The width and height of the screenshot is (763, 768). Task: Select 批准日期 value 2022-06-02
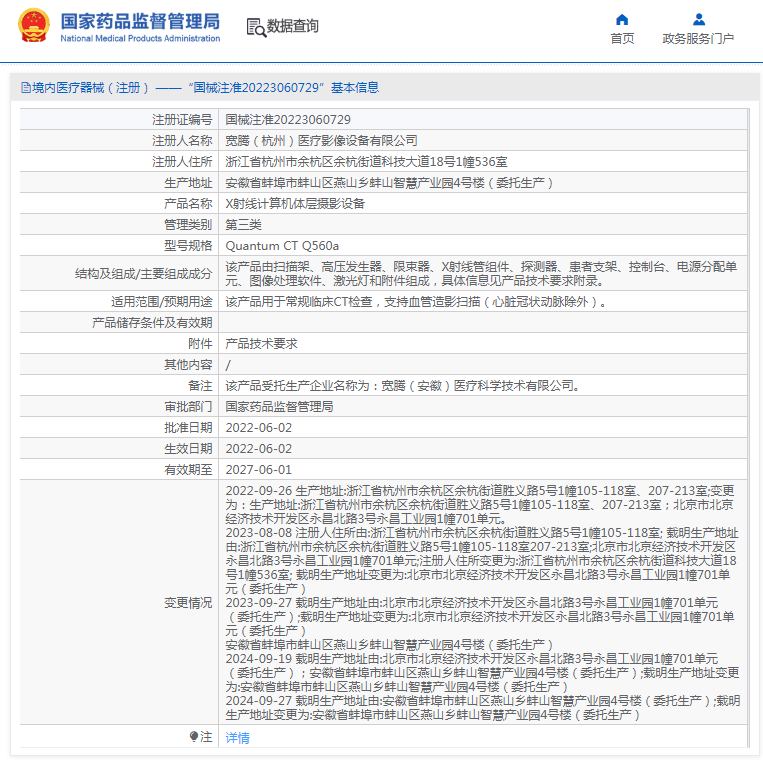point(259,428)
